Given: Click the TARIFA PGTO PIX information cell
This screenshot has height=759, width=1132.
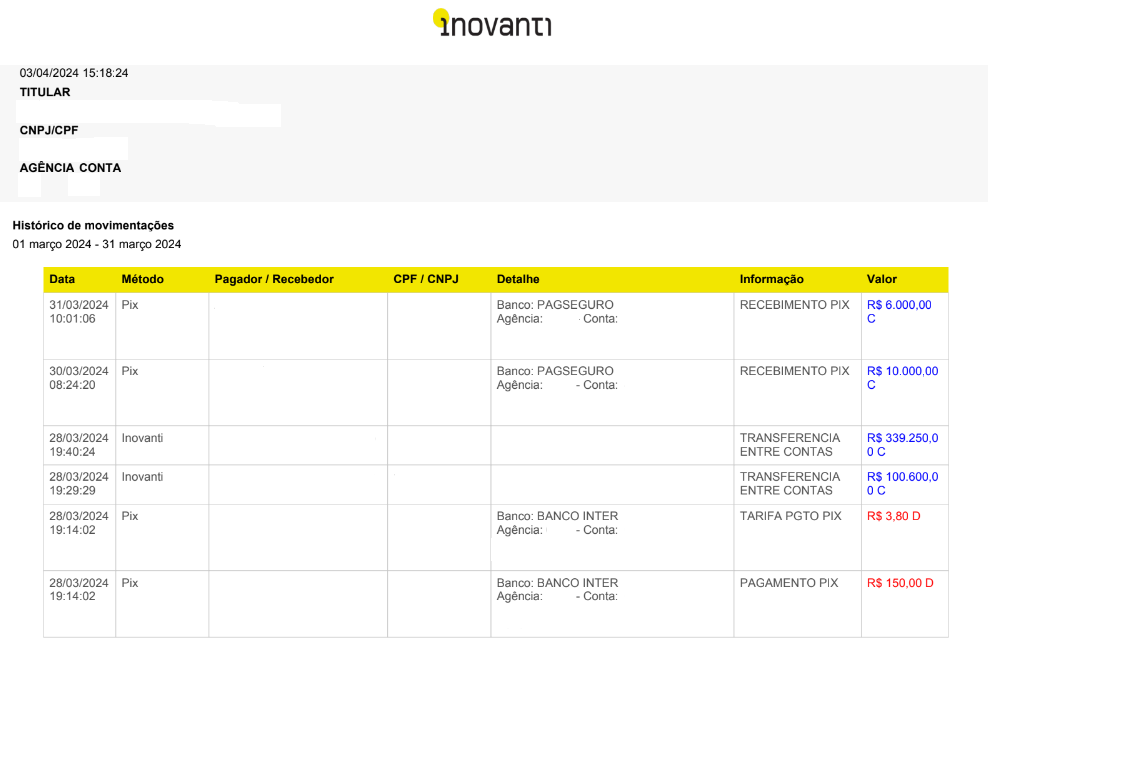Looking at the screenshot, I should pos(791,516).
